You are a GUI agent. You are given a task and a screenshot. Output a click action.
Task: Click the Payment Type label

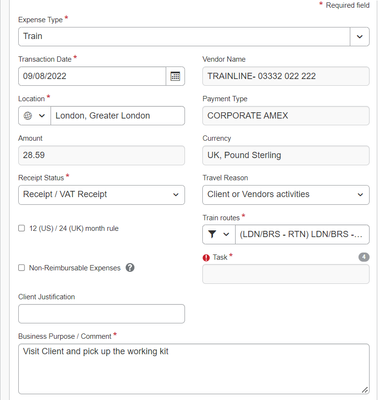pyautogui.click(x=225, y=99)
